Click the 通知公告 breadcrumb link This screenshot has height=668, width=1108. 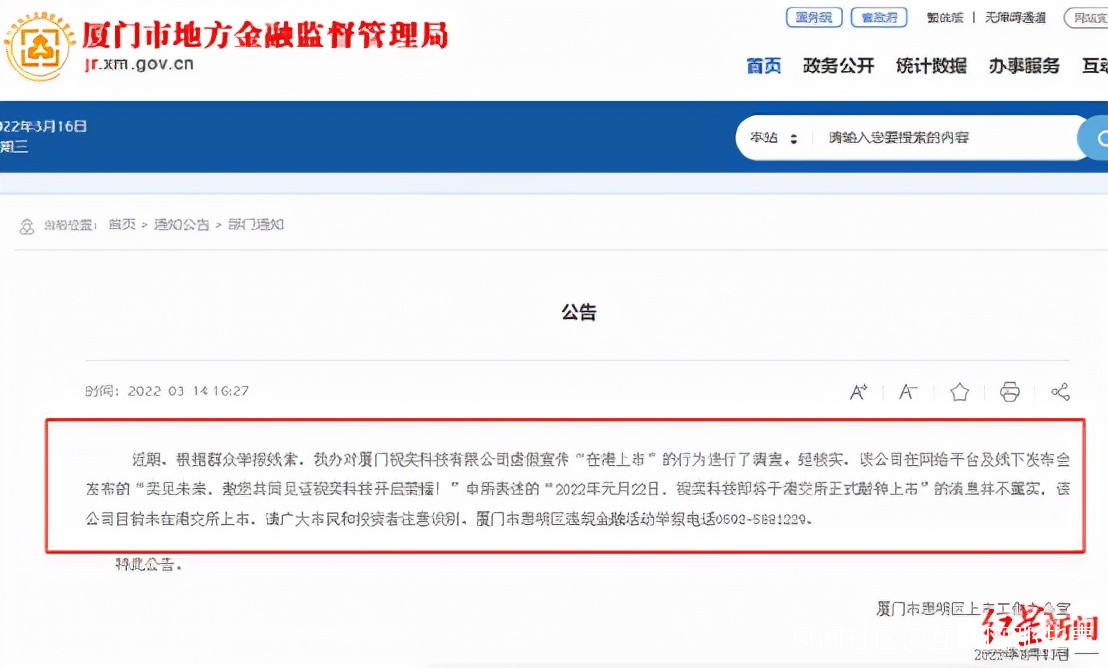point(182,225)
